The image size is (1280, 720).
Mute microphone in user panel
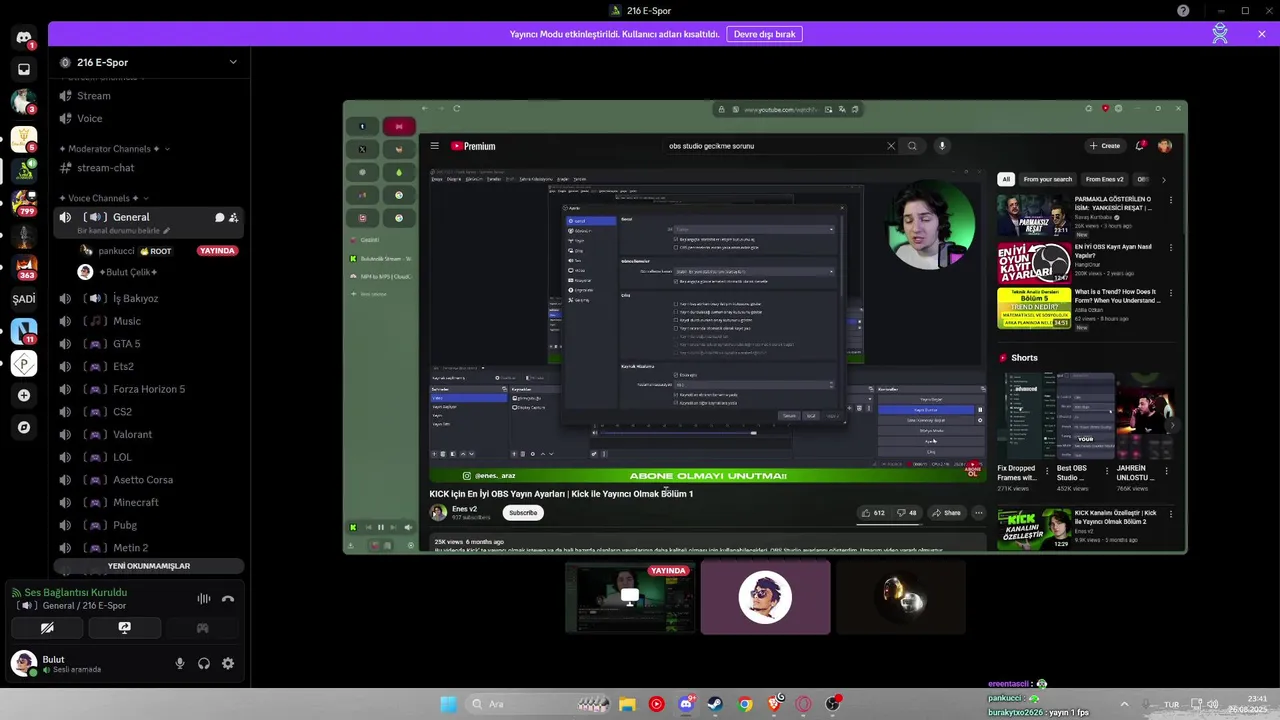click(180, 663)
